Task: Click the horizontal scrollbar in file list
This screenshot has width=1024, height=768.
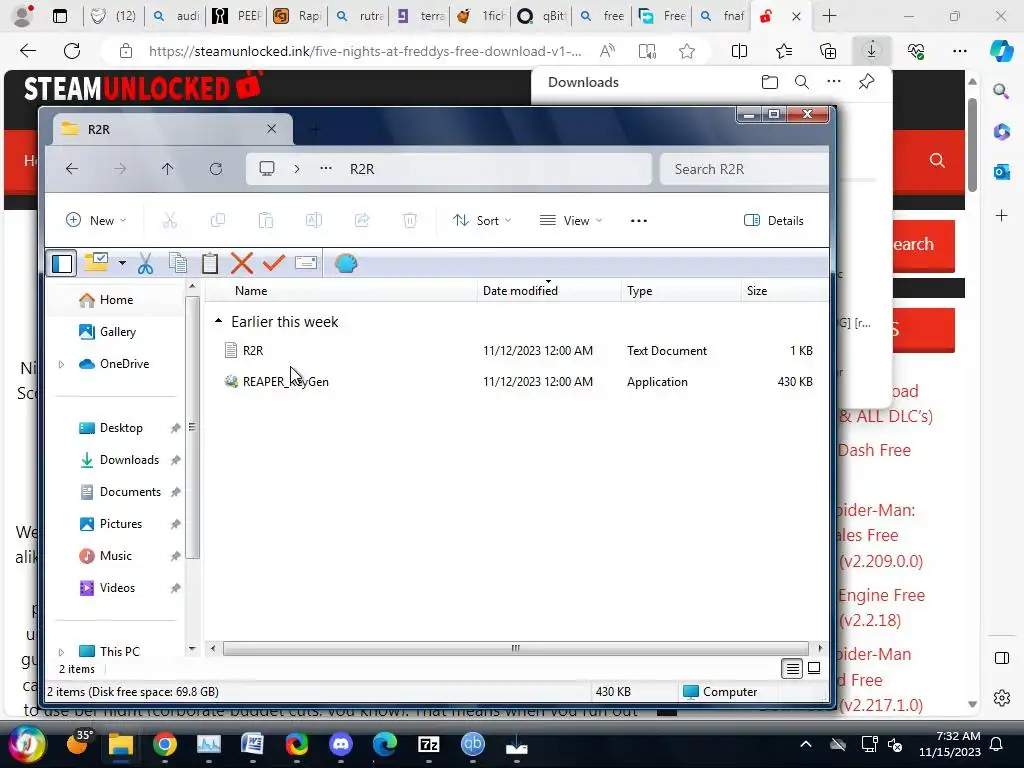Action: coord(516,648)
